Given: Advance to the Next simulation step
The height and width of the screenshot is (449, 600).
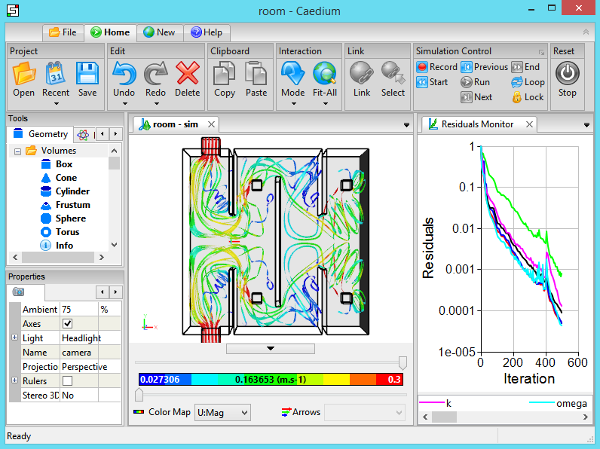Looking at the screenshot, I should [x=476, y=97].
